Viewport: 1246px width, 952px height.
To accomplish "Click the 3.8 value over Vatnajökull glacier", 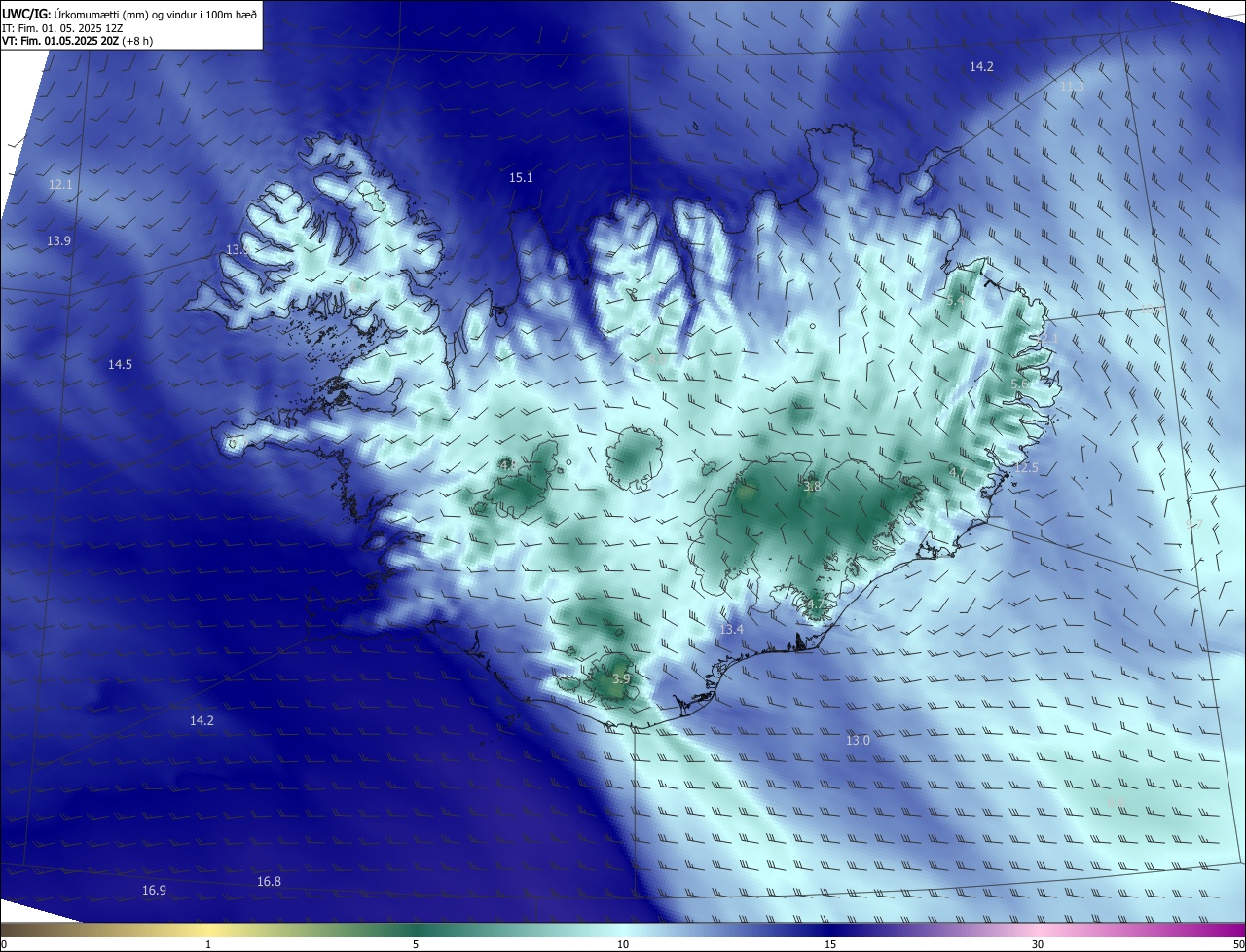I will (811, 486).
